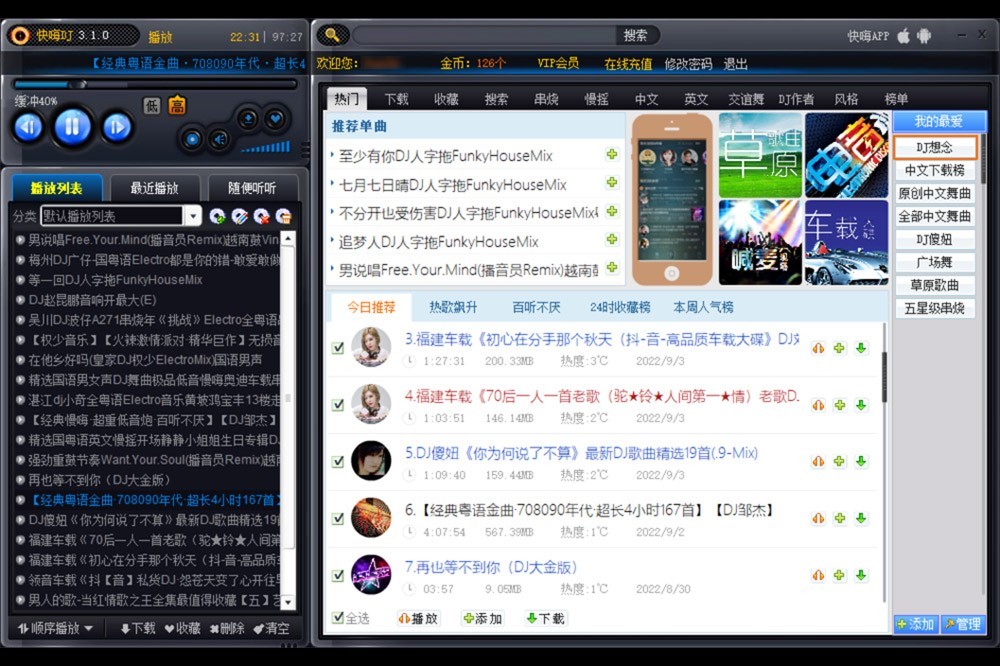Mute sound with the speaker icon
This screenshot has height=666, width=1000.
click(219, 138)
